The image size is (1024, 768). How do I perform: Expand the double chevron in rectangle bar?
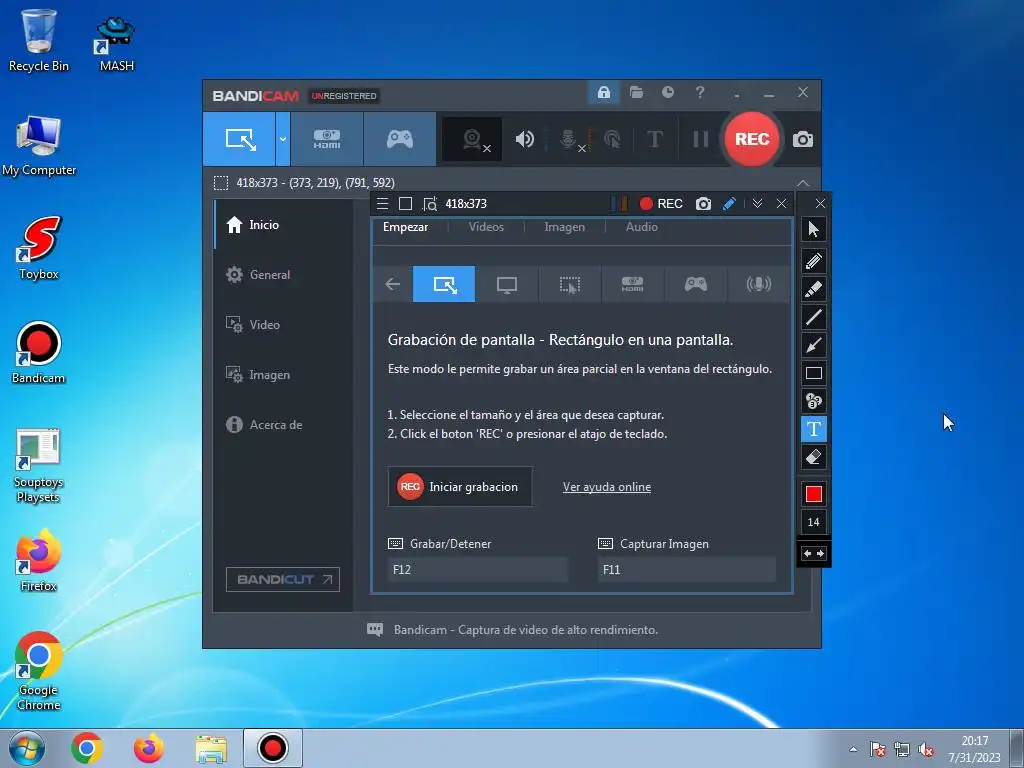point(758,204)
